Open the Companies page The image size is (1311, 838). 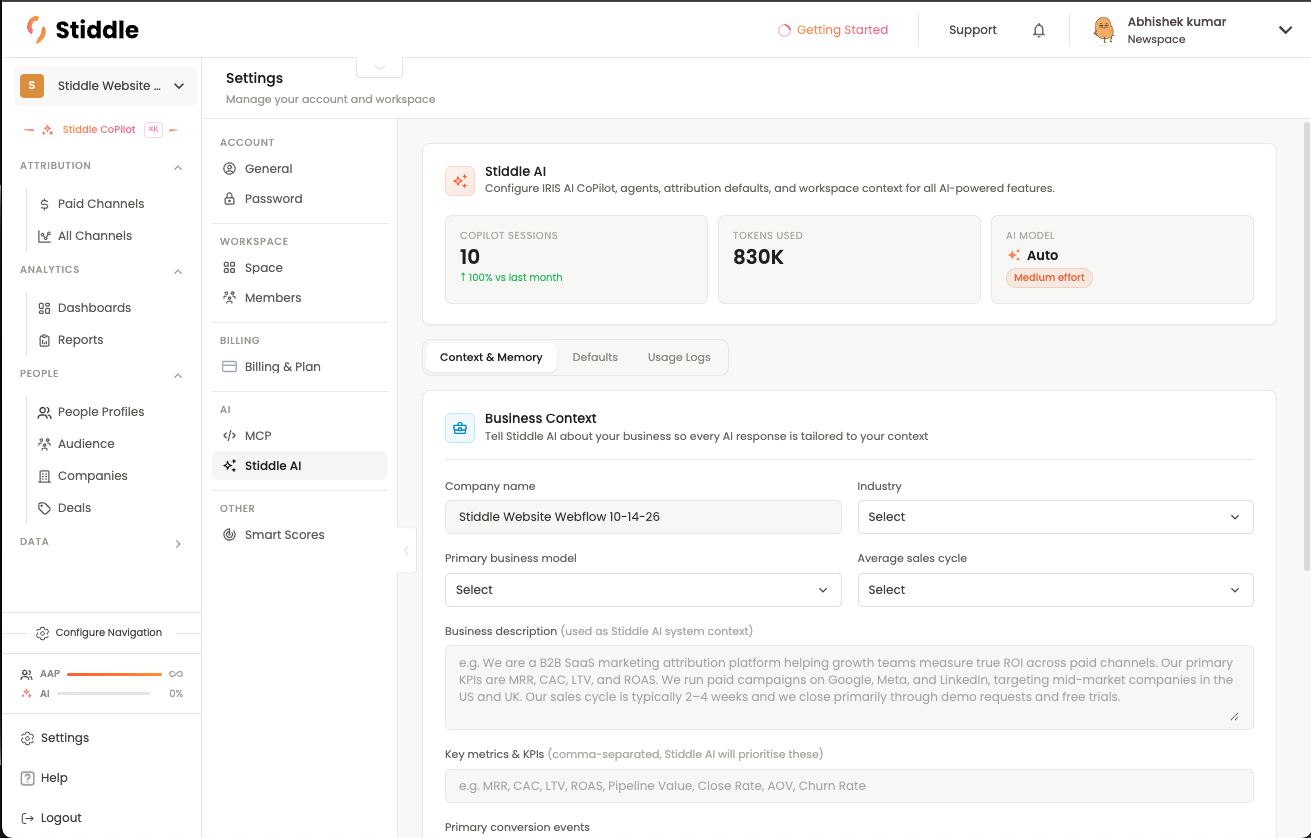click(92, 476)
